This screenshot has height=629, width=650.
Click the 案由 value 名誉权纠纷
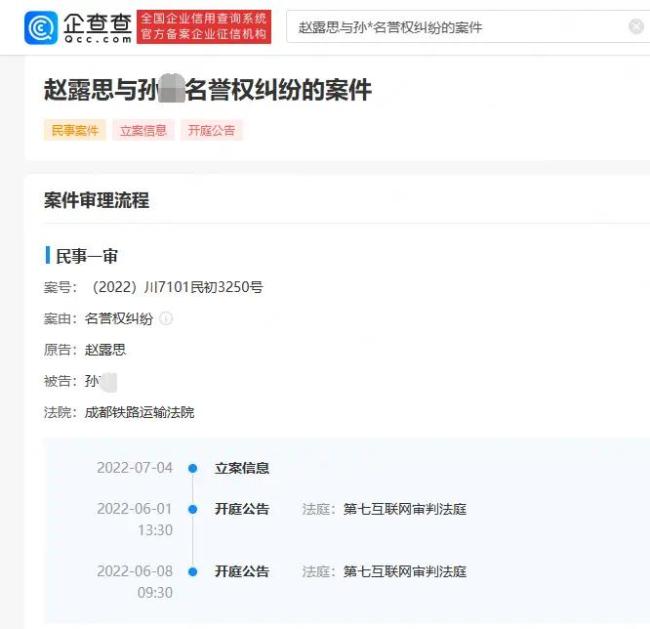(x=119, y=318)
